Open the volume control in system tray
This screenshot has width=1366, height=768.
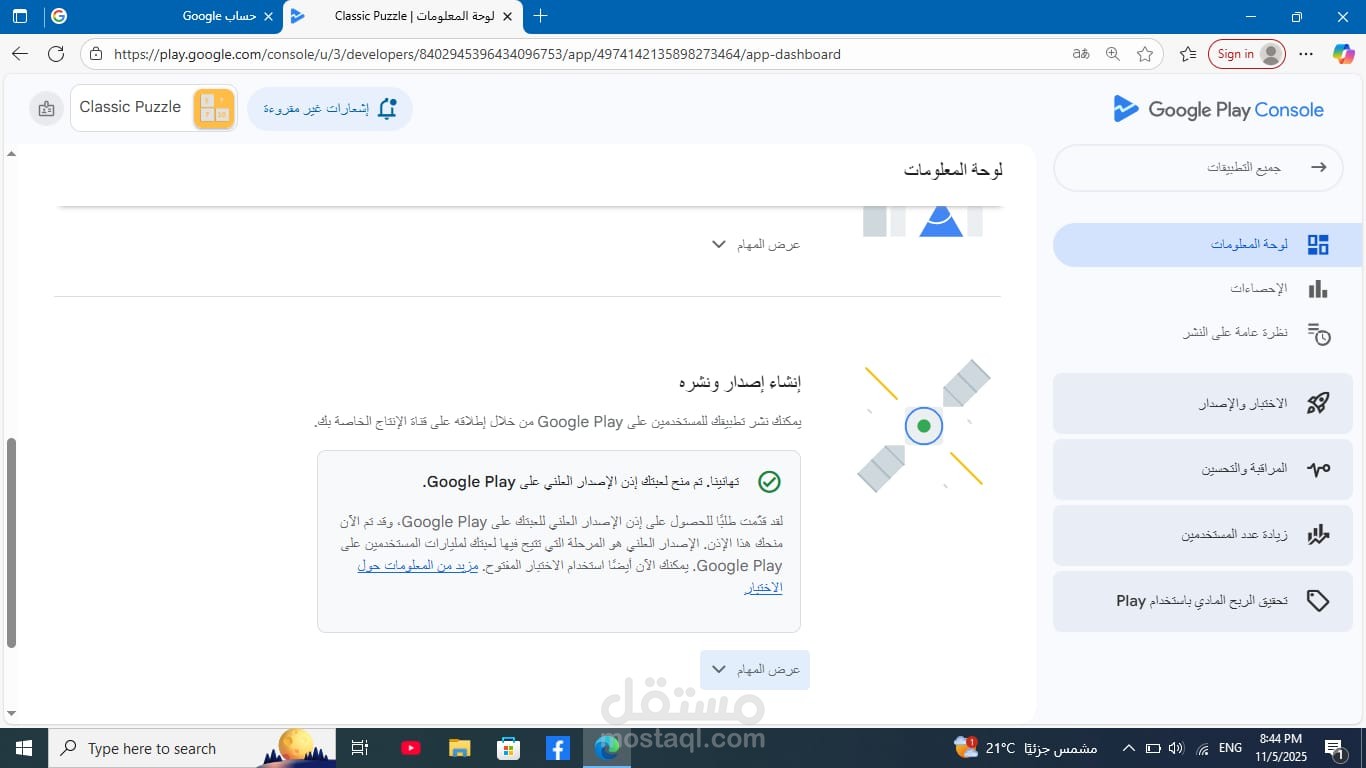click(x=1176, y=748)
